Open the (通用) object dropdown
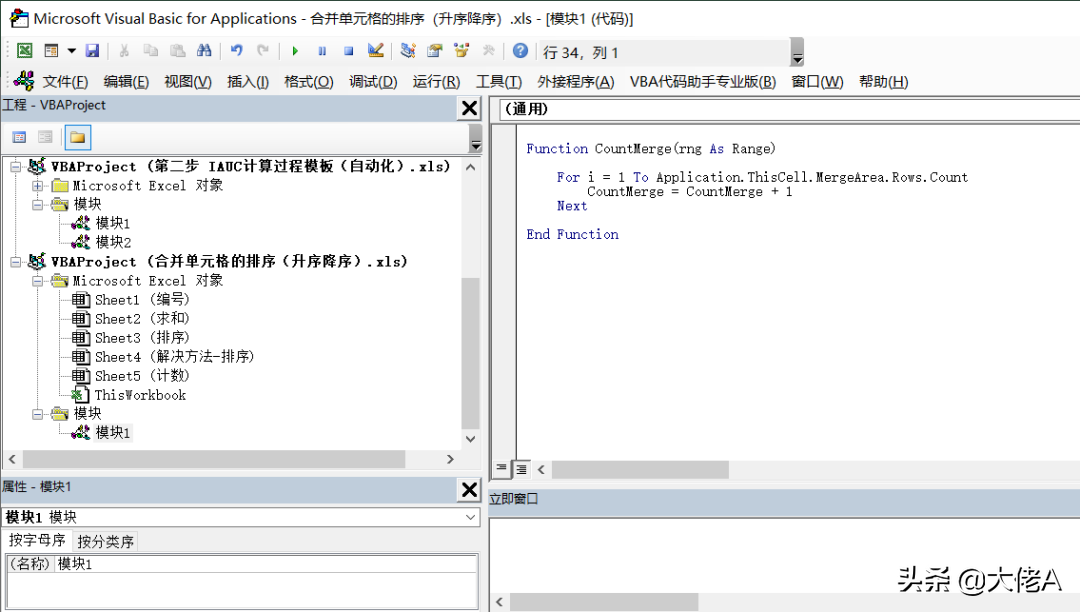Viewport: 1080px width, 612px height. point(789,109)
